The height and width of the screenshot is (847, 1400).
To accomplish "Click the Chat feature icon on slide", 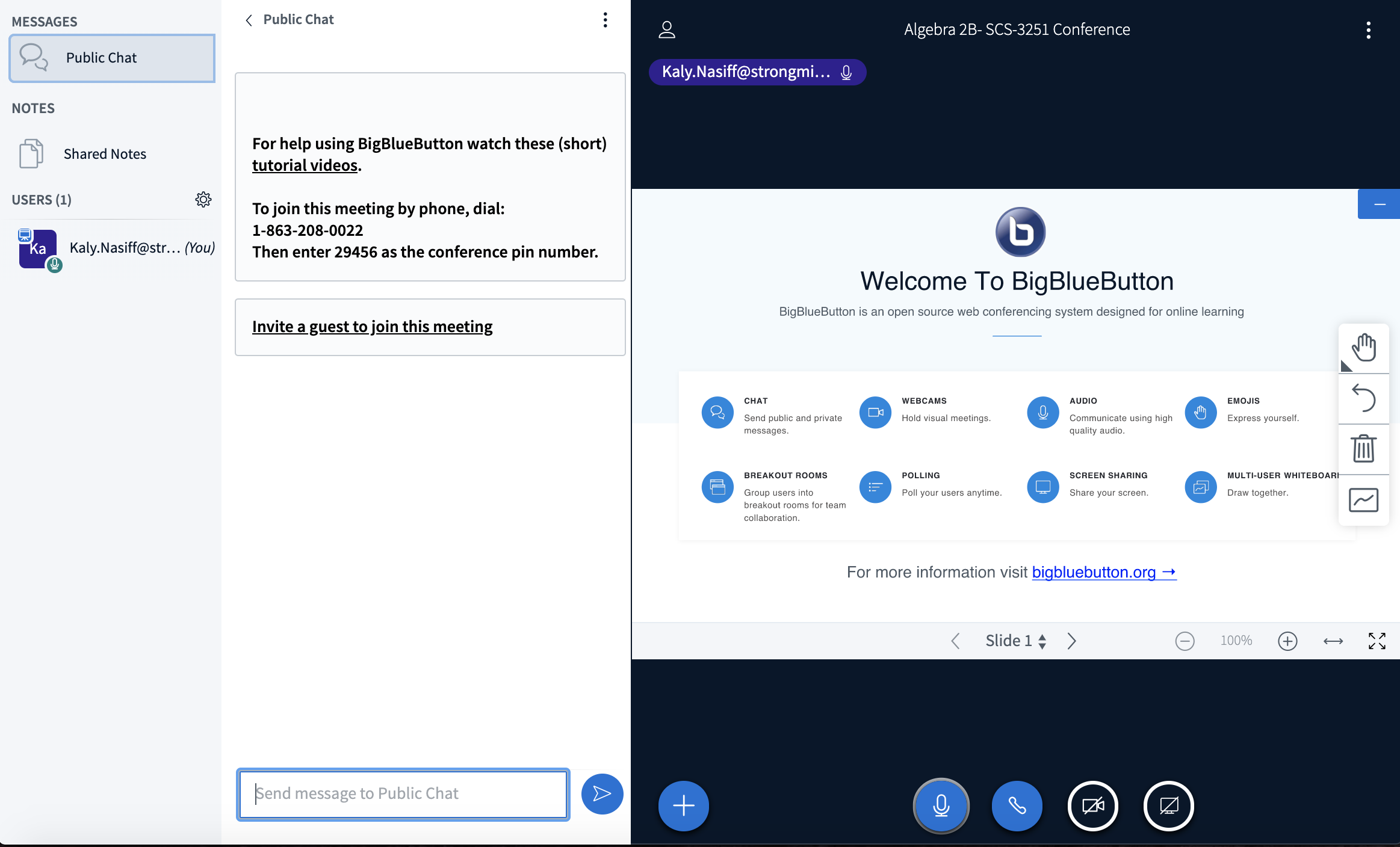I will pos(717,413).
